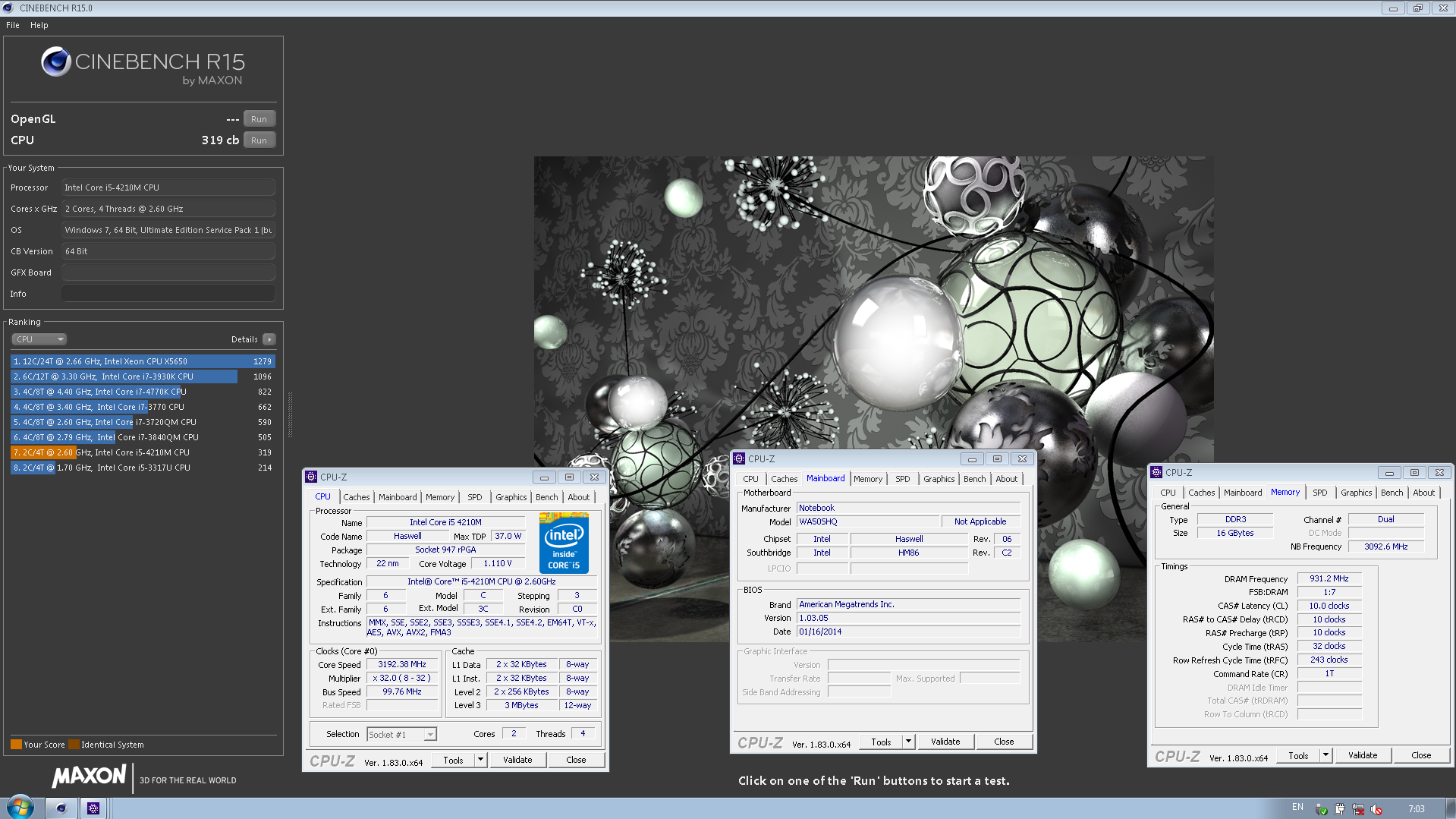Click the Details arrow button in Ranking
The image size is (1456, 819).
click(269, 339)
